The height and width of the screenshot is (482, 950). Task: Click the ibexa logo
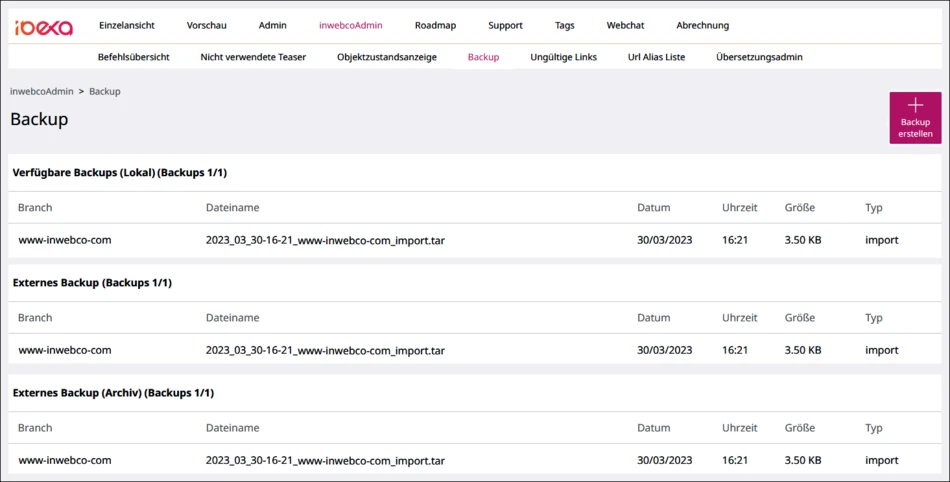point(44,27)
